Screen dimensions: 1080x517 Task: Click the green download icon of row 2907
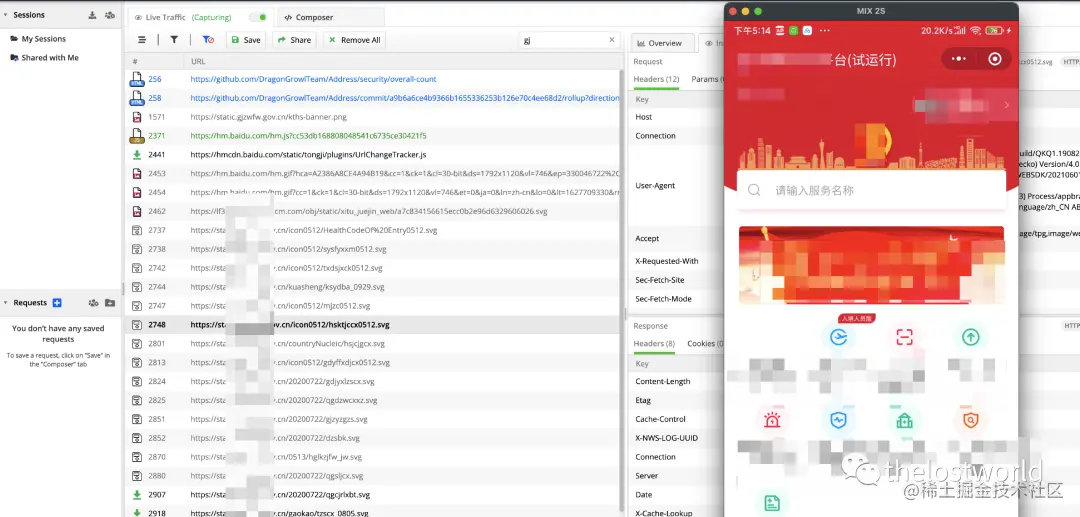[x=136, y=494]
